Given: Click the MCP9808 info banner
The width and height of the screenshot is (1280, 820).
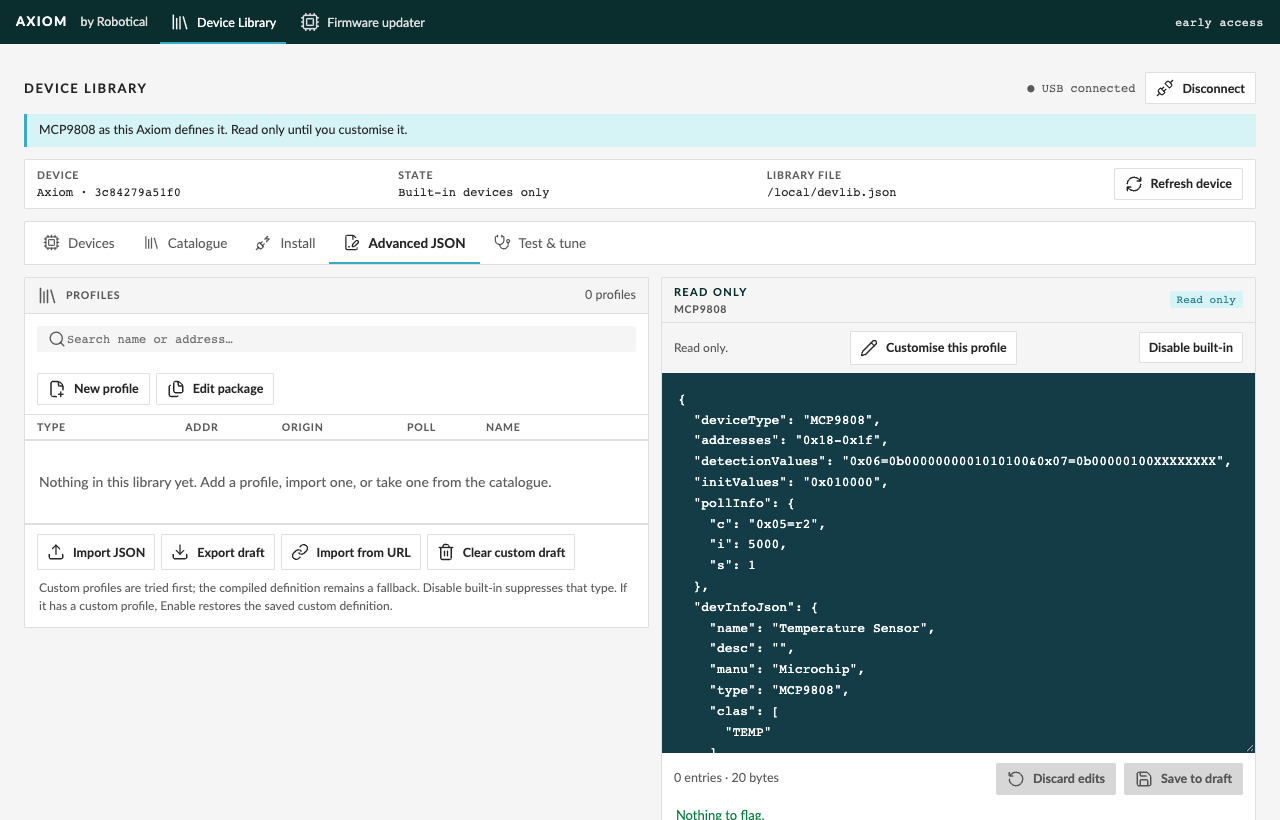Looking at the screenshot, I should point(640,130).
